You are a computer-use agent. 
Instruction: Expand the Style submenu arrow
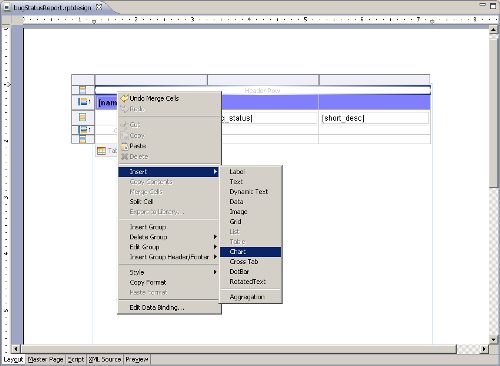click(215, 272)
